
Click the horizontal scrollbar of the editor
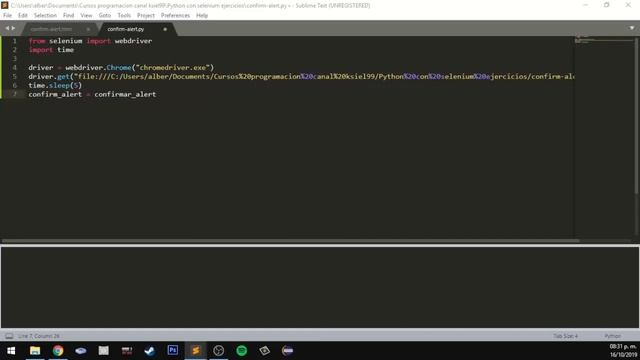coord(291,241)
